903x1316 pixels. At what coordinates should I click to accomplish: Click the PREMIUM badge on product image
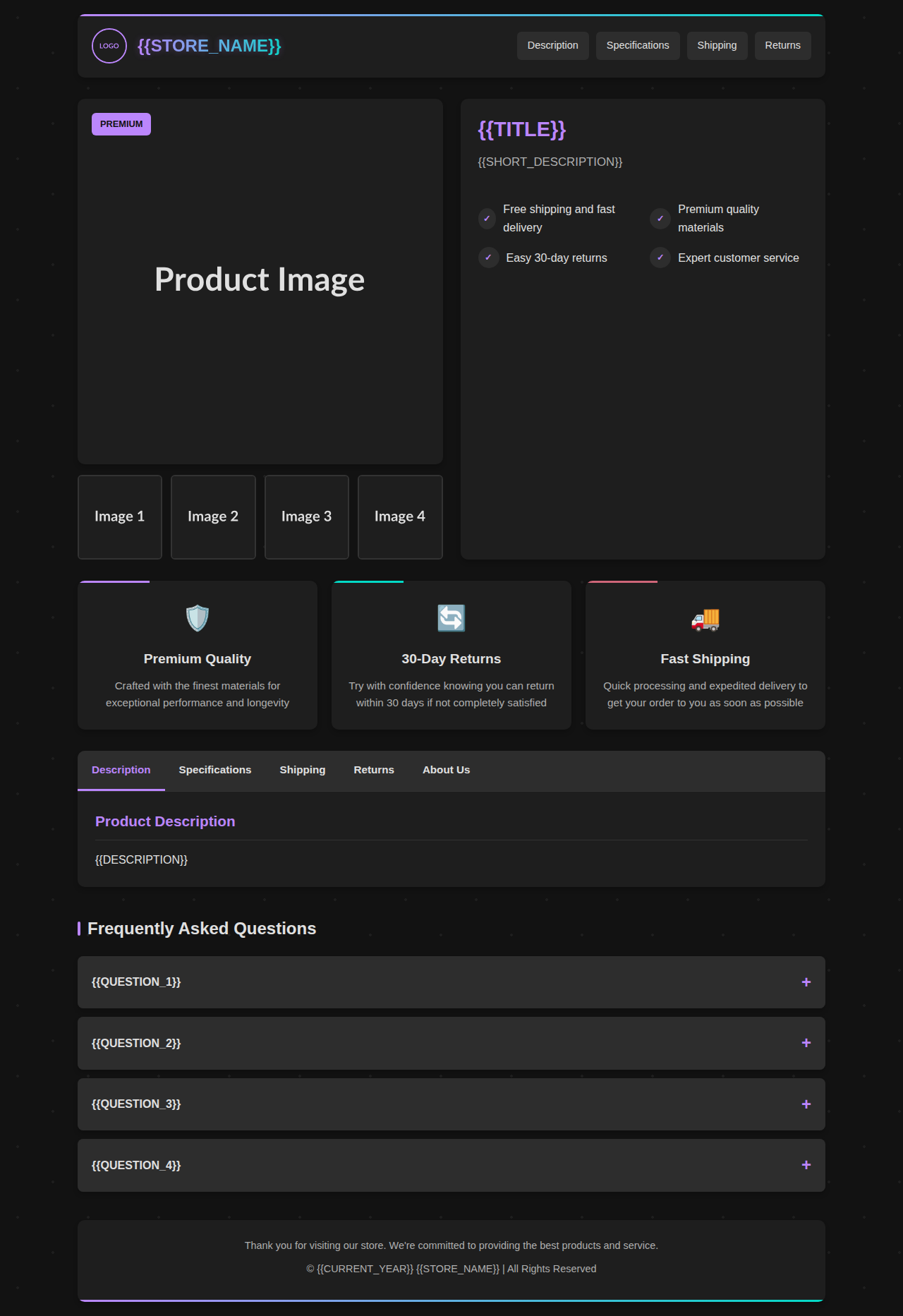[121, 124]
